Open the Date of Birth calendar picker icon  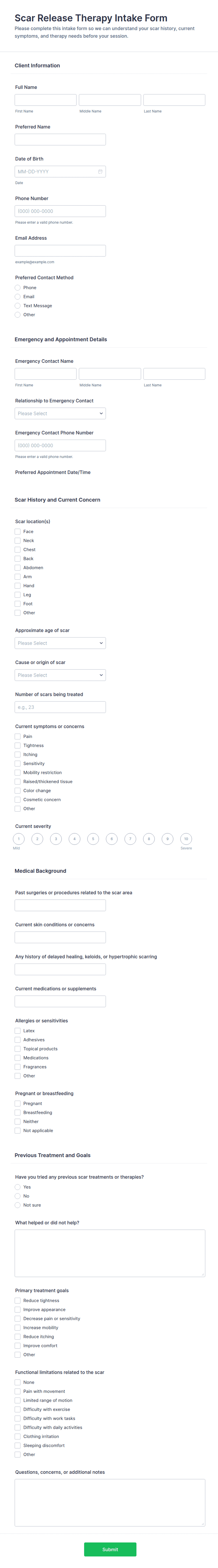[100, 172]
